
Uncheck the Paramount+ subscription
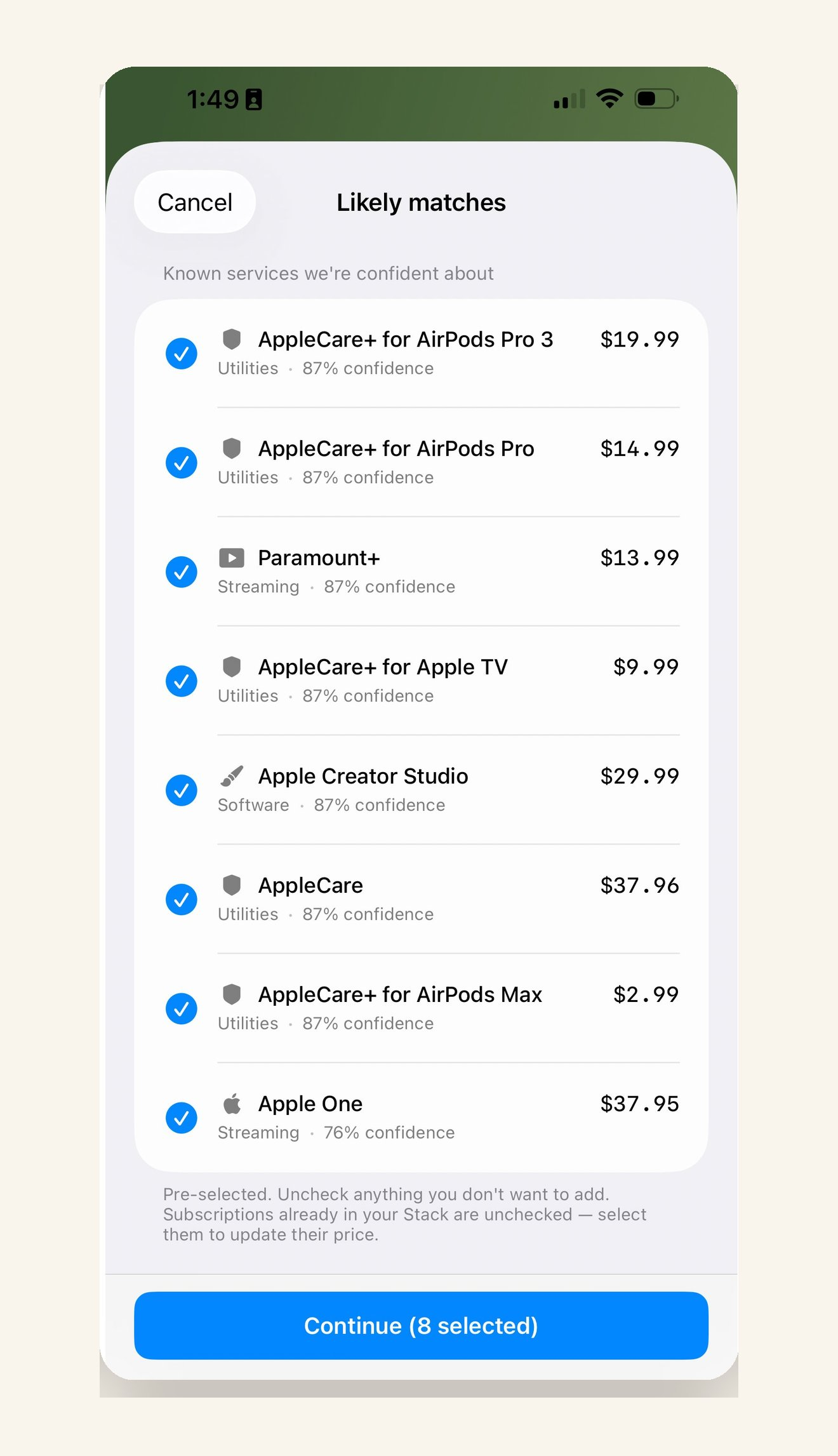click(x=181, y=571)
